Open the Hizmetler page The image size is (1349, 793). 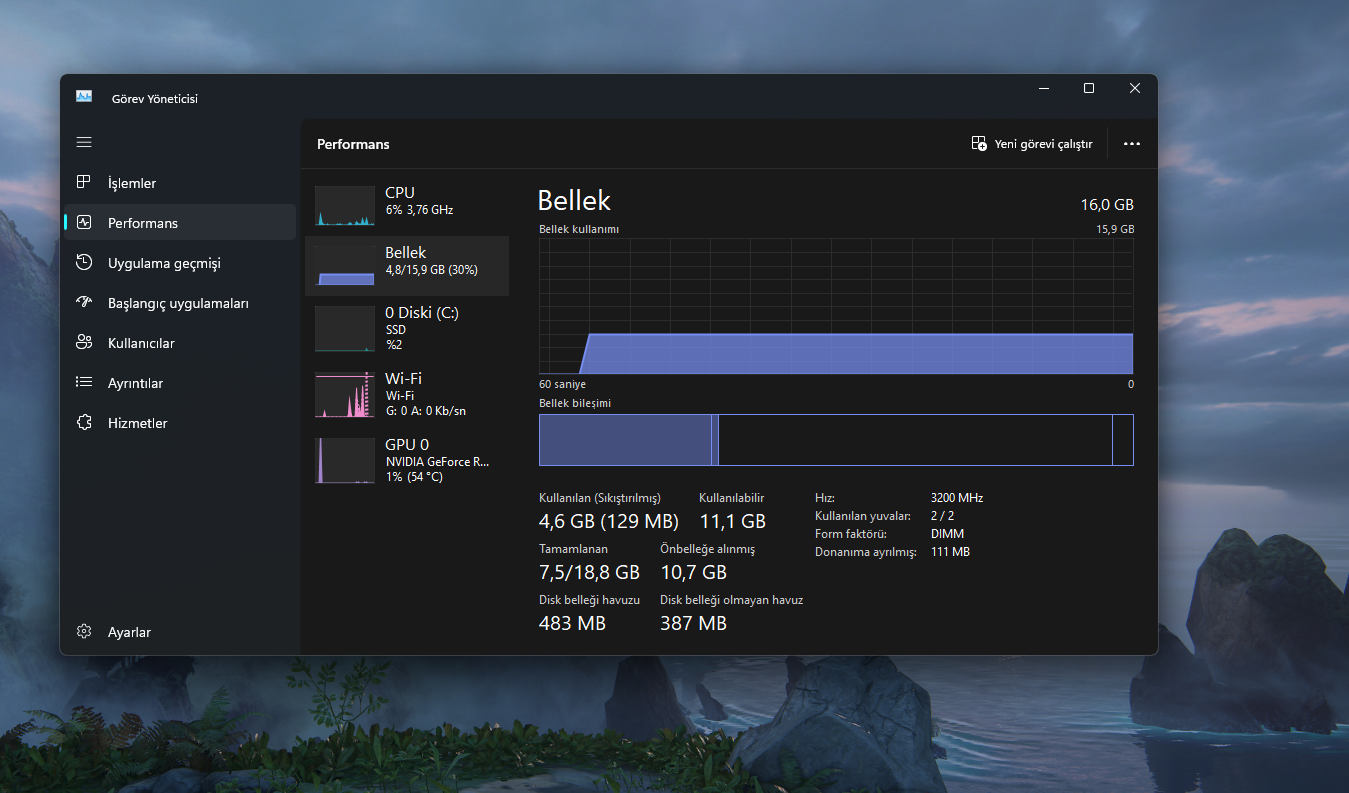pyautogui.click(x=180, y=423)
